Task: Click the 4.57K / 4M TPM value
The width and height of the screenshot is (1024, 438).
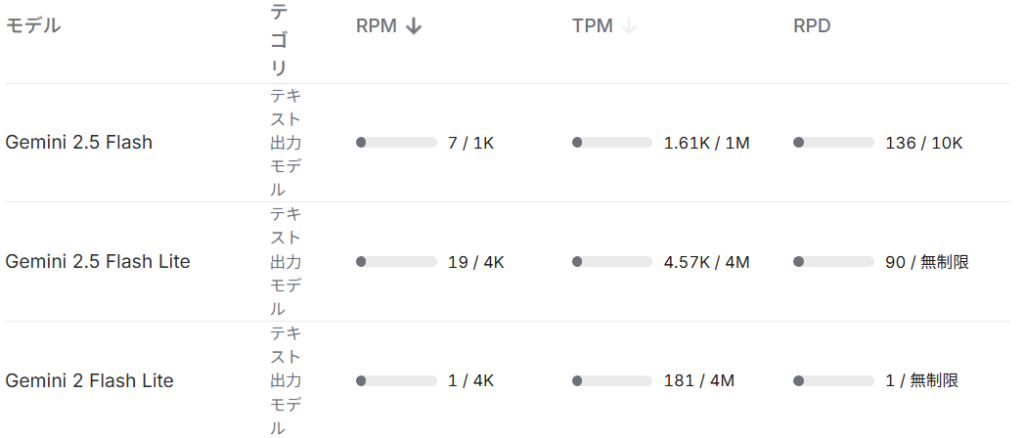Action: click(706, 262)
